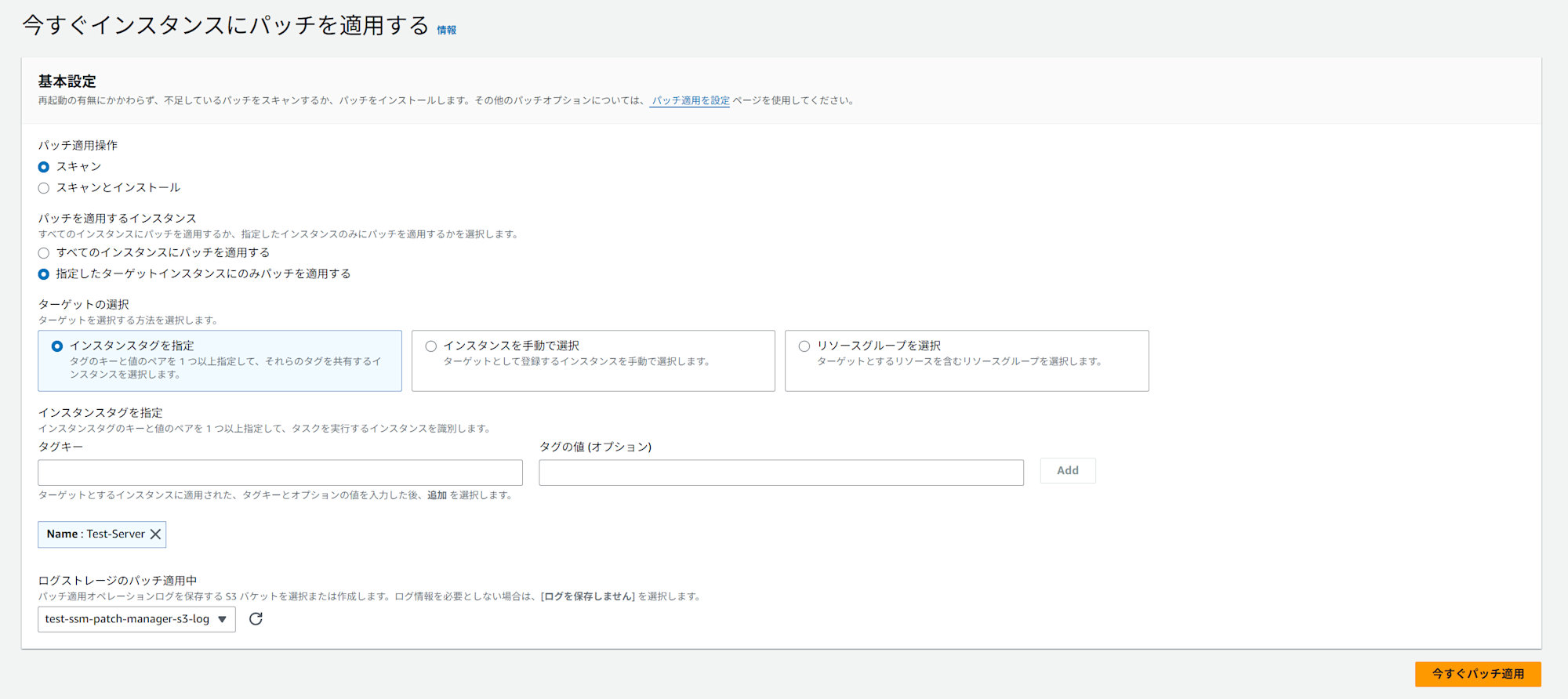Choose スキャンとインストール operation
This screenshot has height=699, width=1568.
44,188
